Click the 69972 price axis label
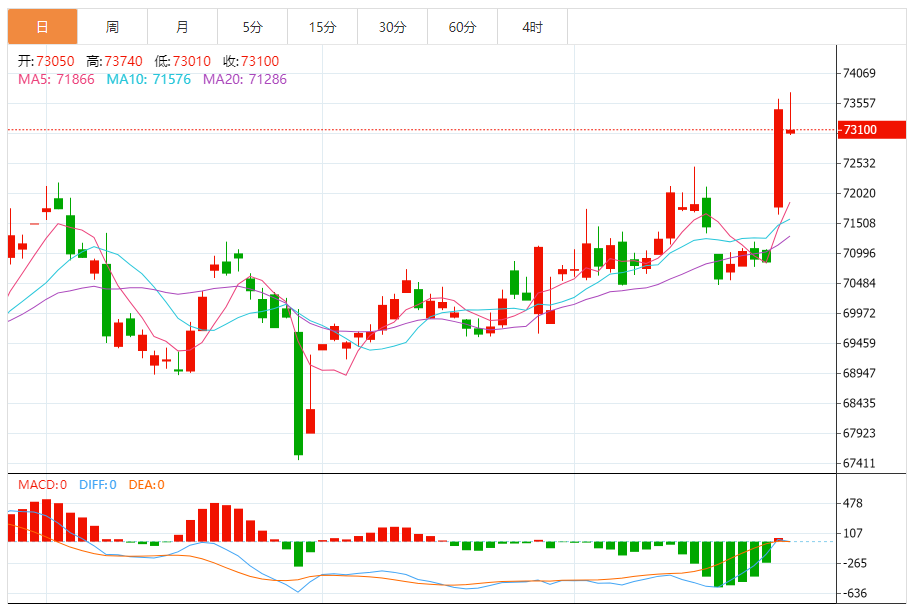Image resolution: width=911 pixels, height=604 pixels. [x=859, y=313]
